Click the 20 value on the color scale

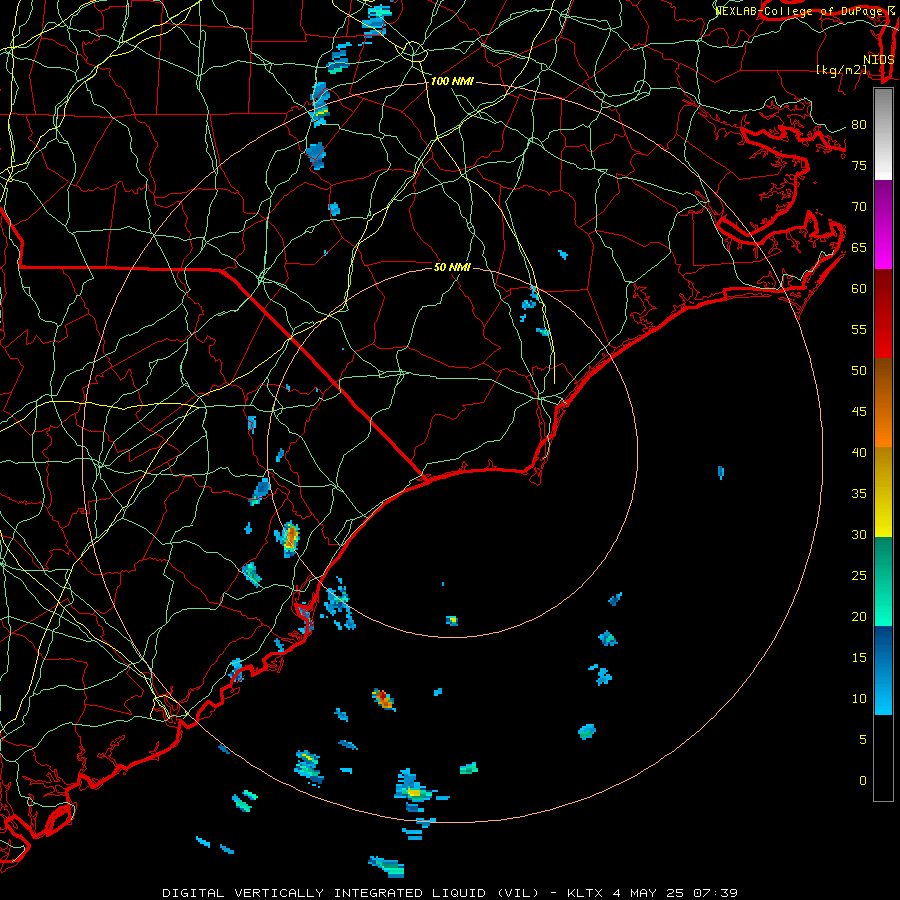coord(859,617)
